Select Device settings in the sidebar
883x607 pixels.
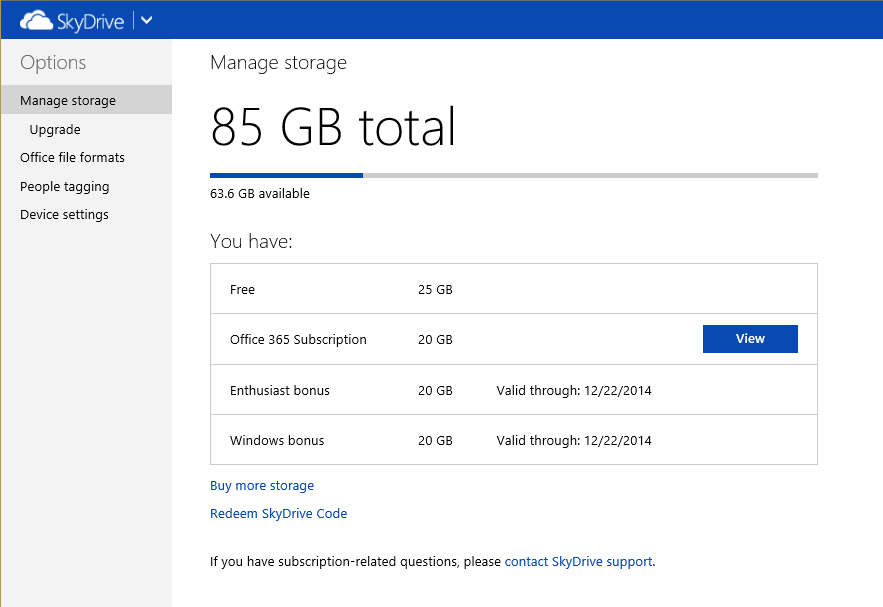[64, 215]
